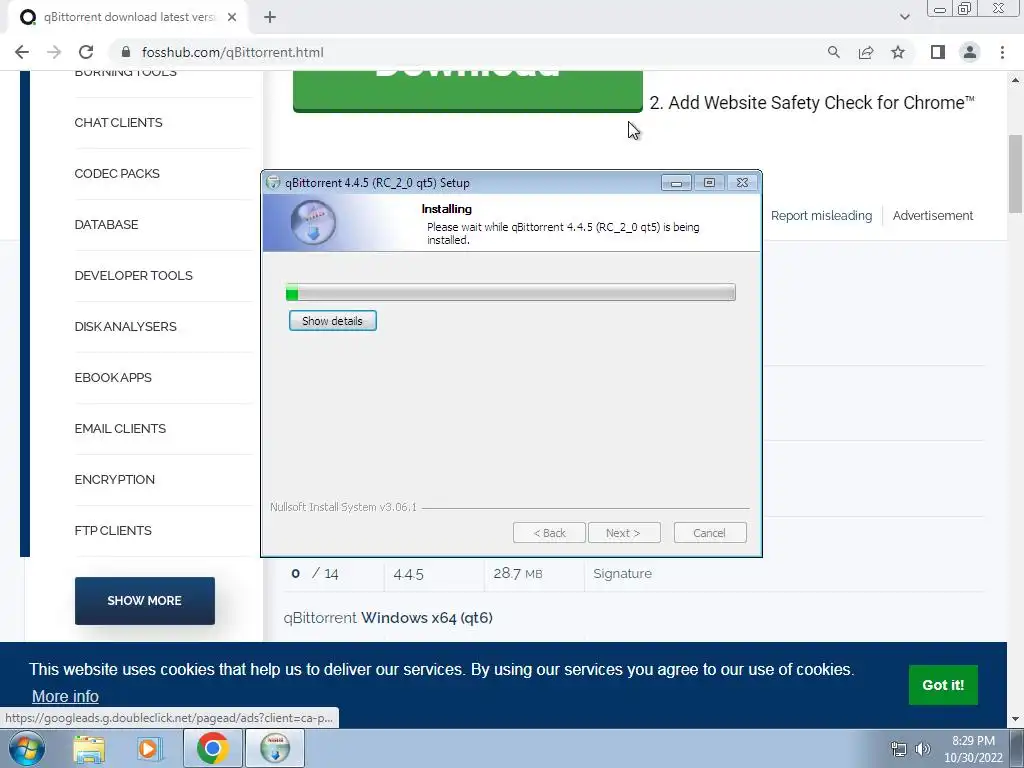Maximize the qBittorrent Setup window
This screenshot has width=1024, height=768.
pos(709,183)
